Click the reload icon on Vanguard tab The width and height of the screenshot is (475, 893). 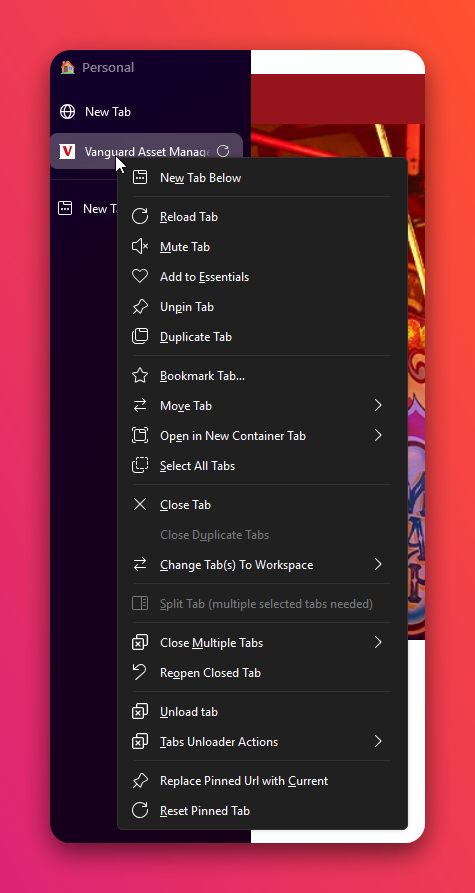pyautogui.click(x=223, y=151)
